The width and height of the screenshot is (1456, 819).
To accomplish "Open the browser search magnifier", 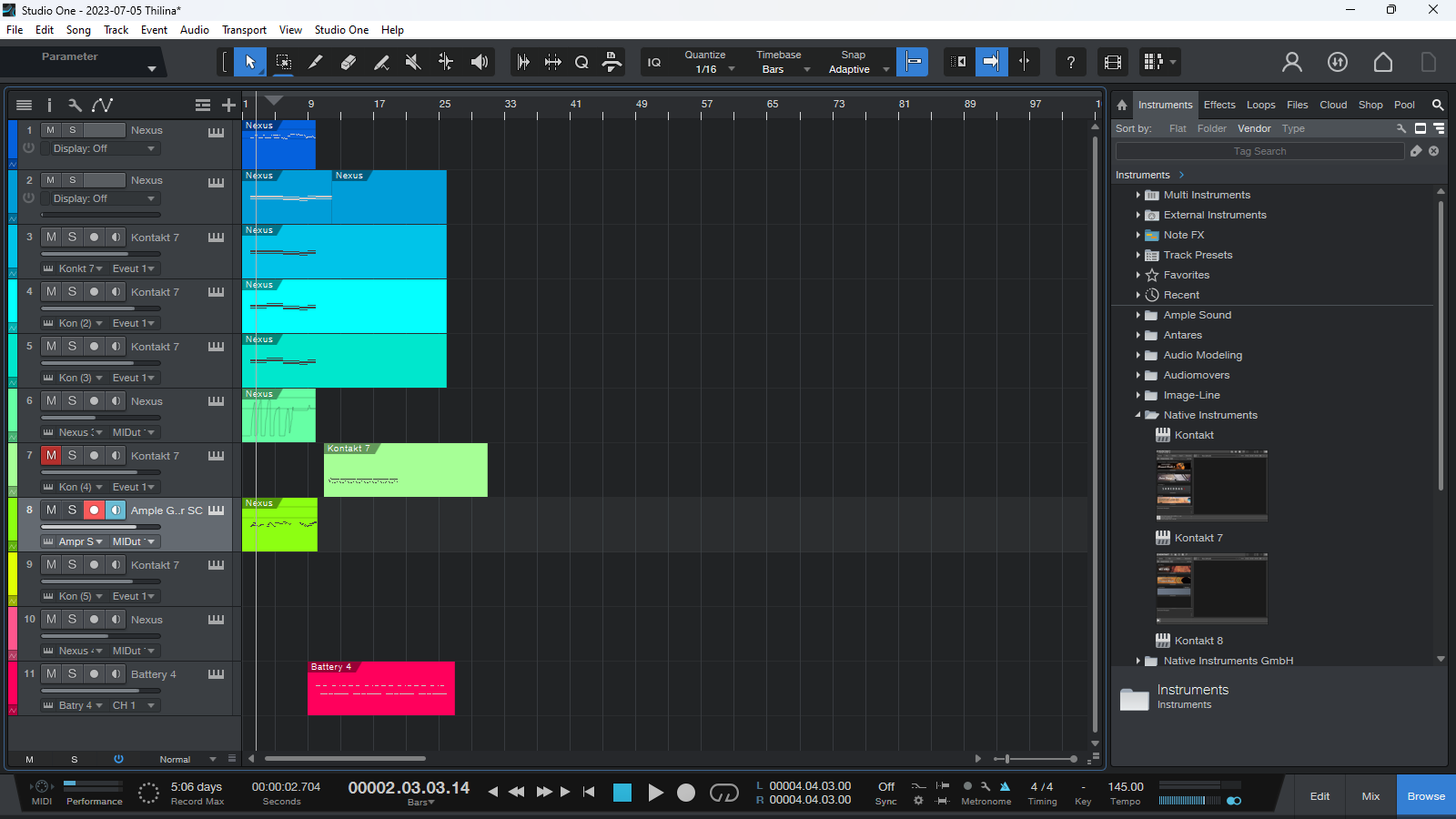I will click(x=1438, y=105).
